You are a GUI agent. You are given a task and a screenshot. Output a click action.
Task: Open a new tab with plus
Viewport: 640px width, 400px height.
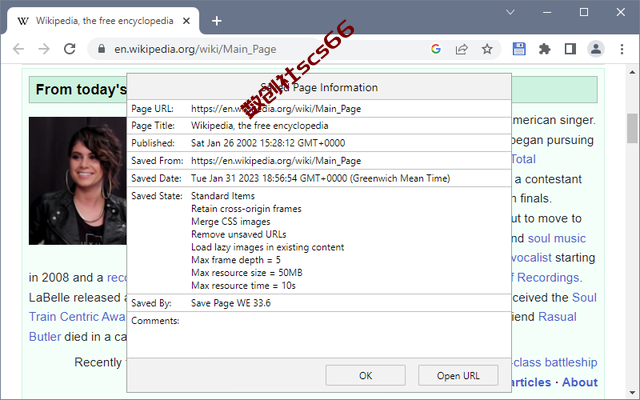[217, 21]
